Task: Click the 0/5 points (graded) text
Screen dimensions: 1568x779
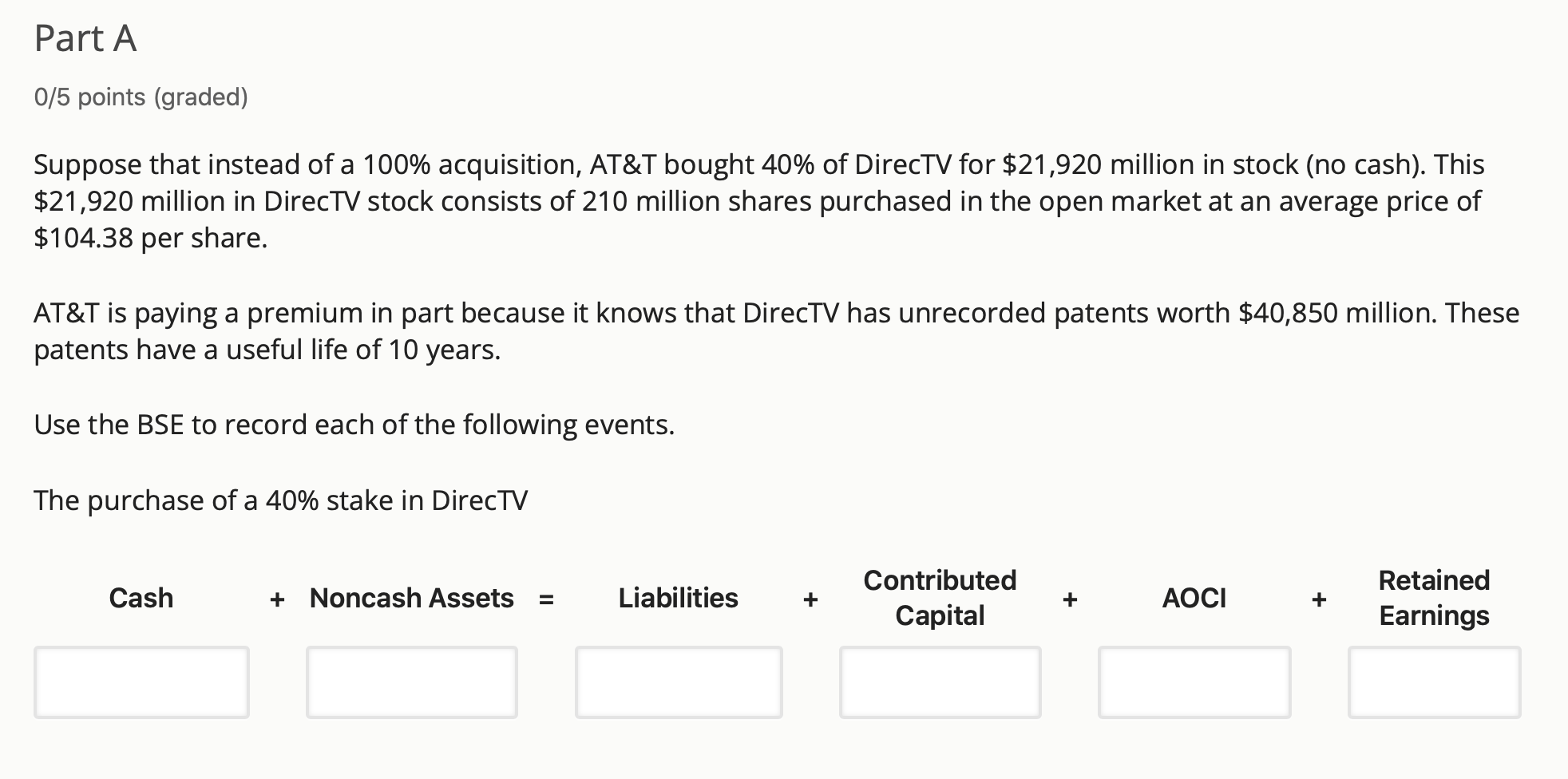Action: click(x=141, y=97)
